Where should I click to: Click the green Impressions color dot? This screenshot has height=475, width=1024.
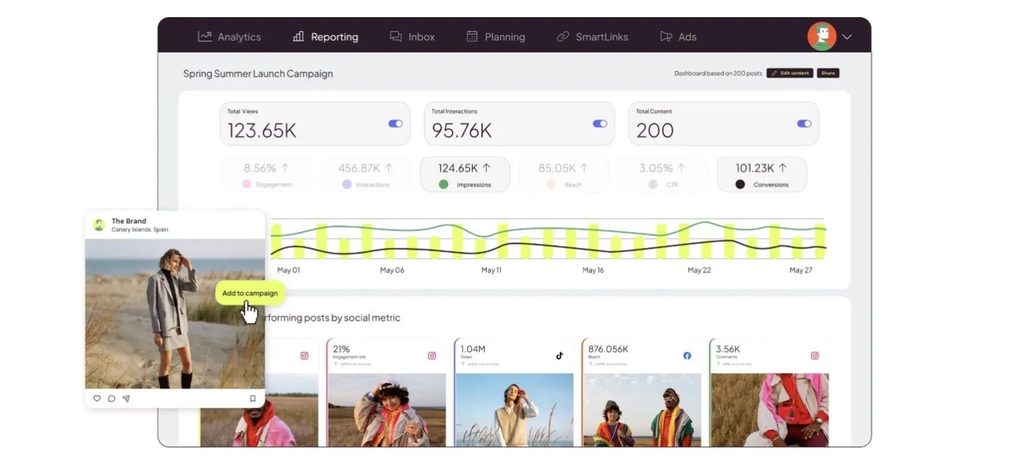(x=443, y=185)
